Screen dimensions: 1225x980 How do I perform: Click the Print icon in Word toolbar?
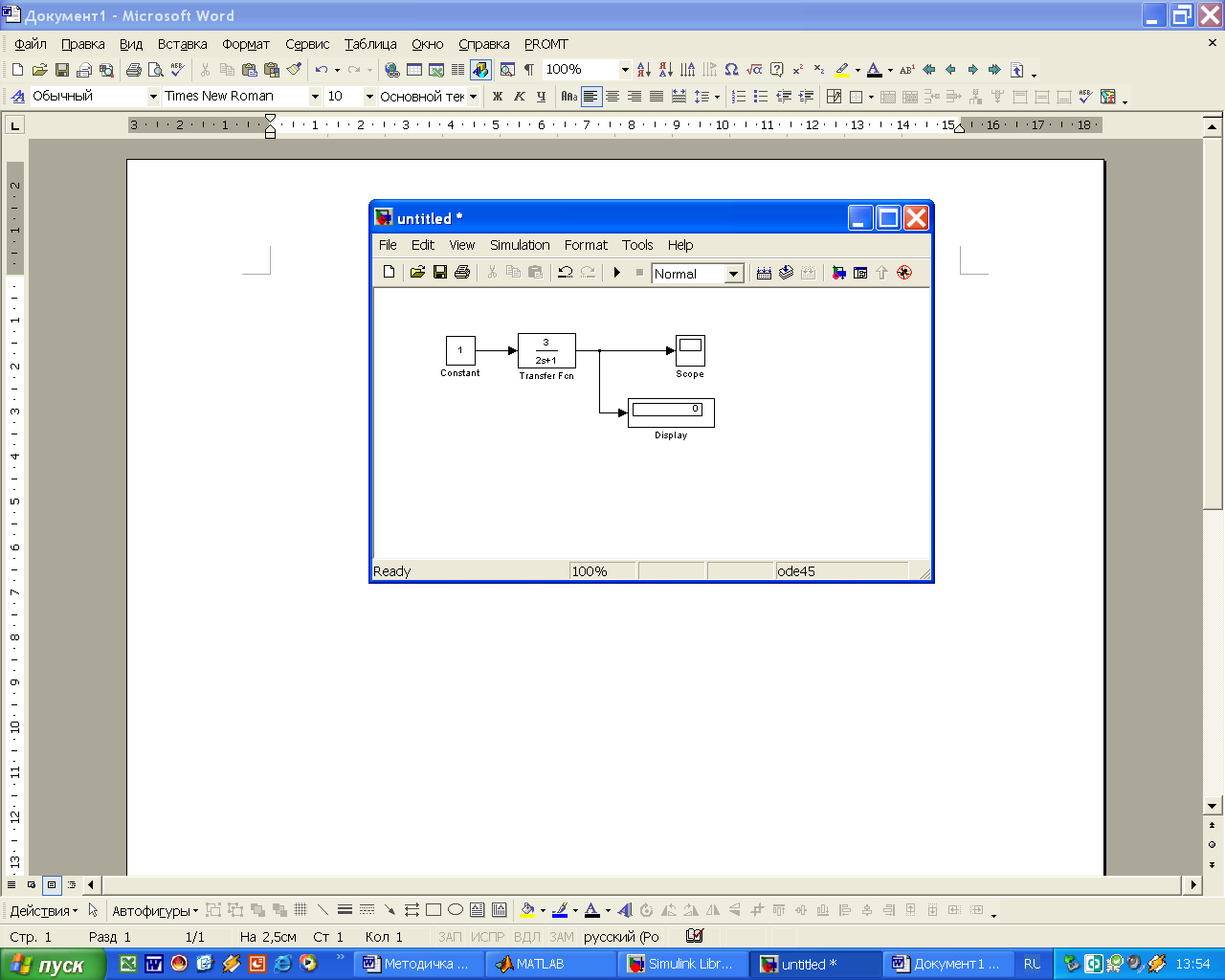(134, 70)
